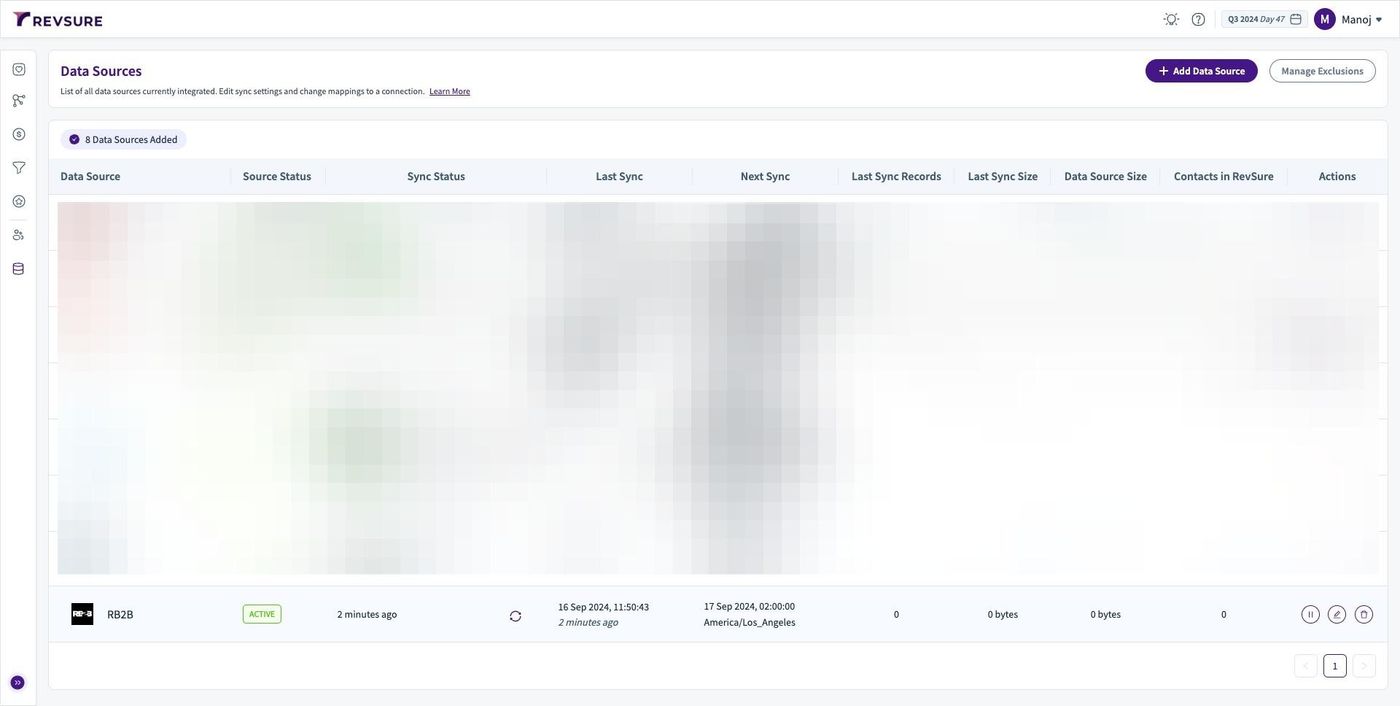Click the last sync time 16 Sep 2024, 11:50:43
This screenshot has width=1400, height=706.
tap(603, 607)
